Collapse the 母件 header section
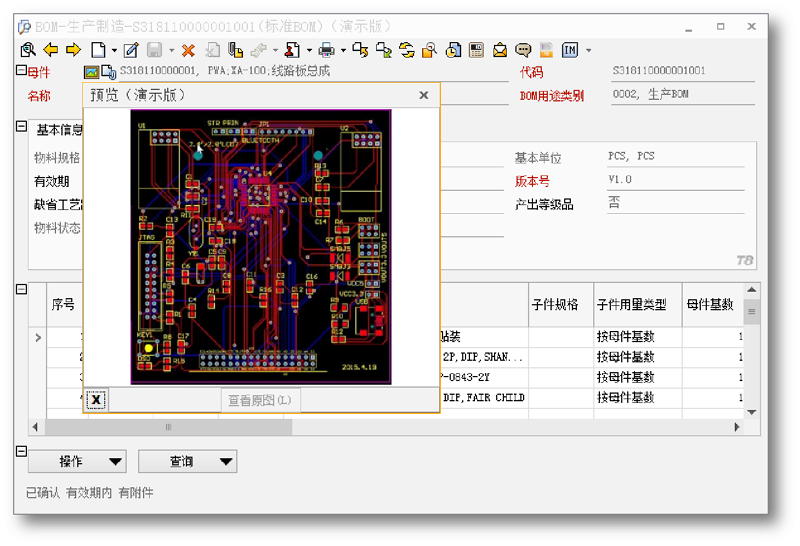The image size is (800, 546). coord(21,70)
